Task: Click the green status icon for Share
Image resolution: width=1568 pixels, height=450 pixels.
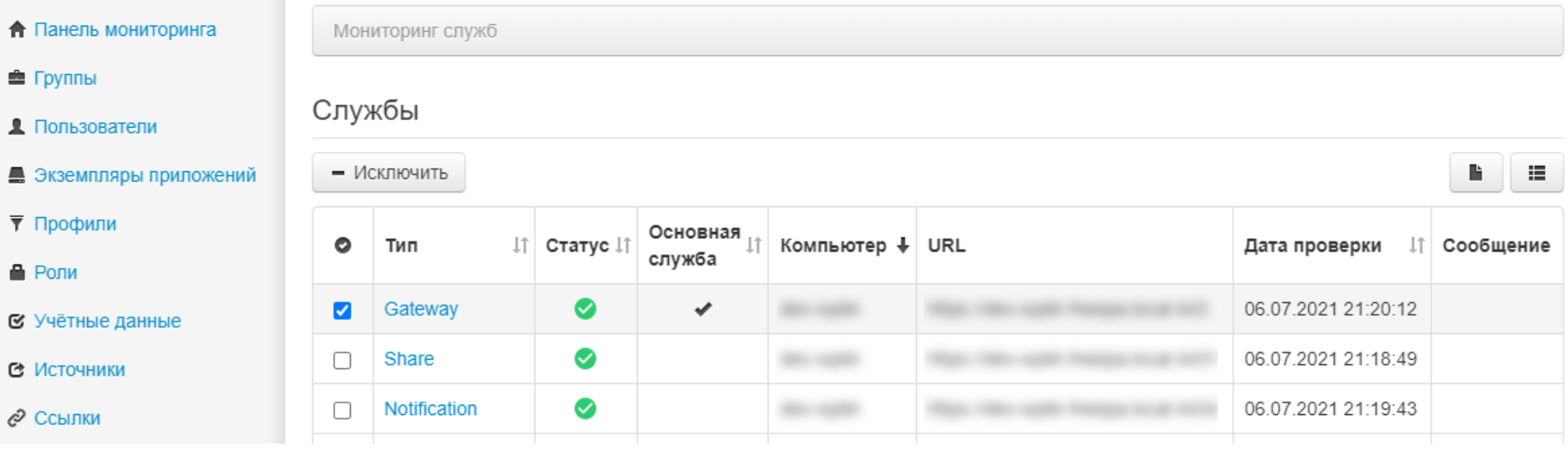Action: tap(585, 359)
